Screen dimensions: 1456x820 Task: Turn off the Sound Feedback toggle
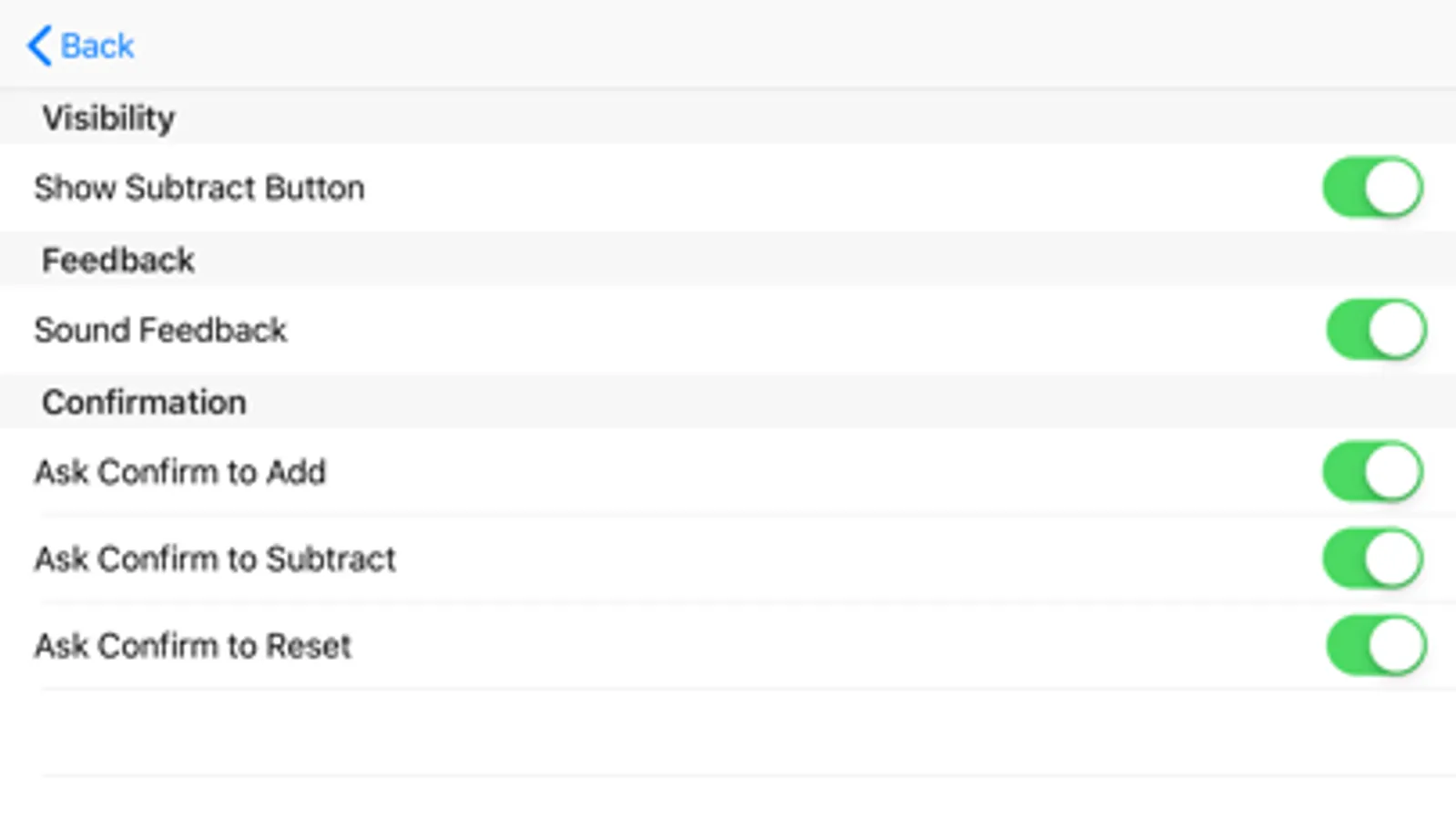pyautogui.click(x=1375, y=330)
